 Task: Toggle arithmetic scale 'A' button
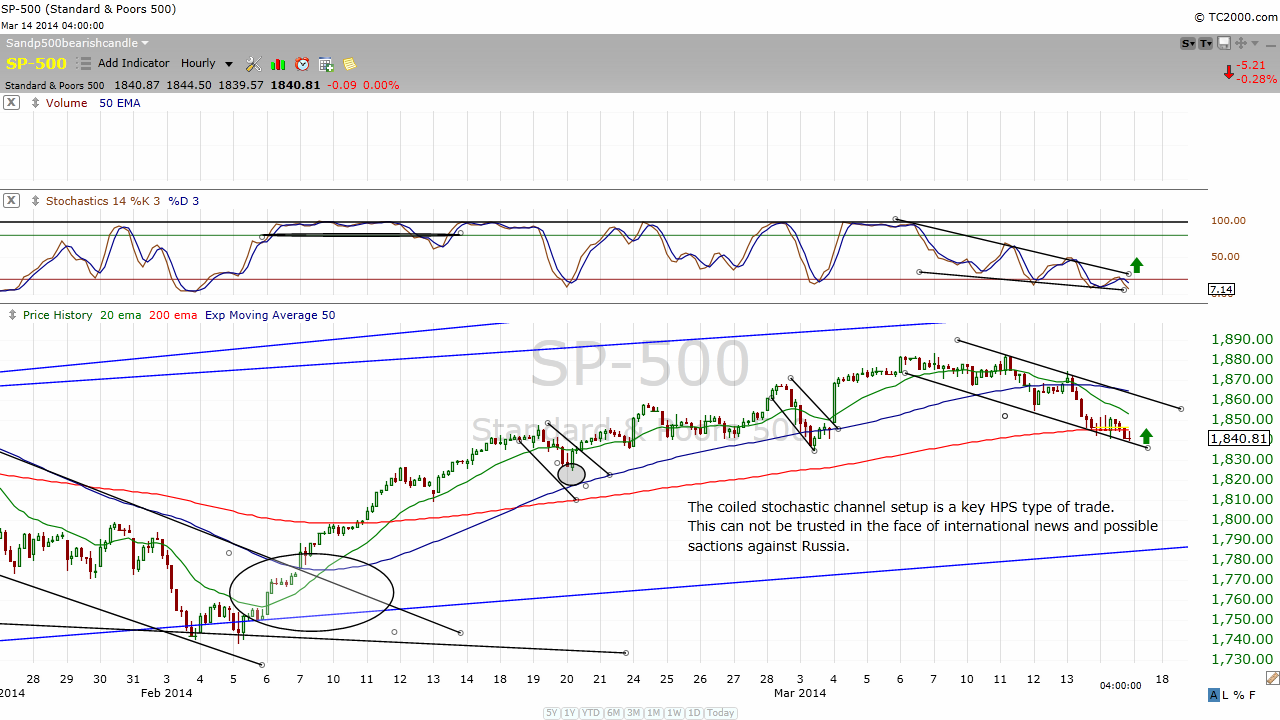pyautogui.click(x=1214, y=695)
